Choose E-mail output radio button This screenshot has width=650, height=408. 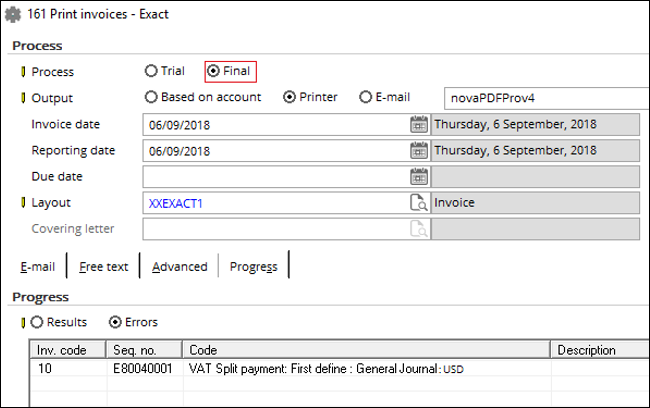pos(365,98)
